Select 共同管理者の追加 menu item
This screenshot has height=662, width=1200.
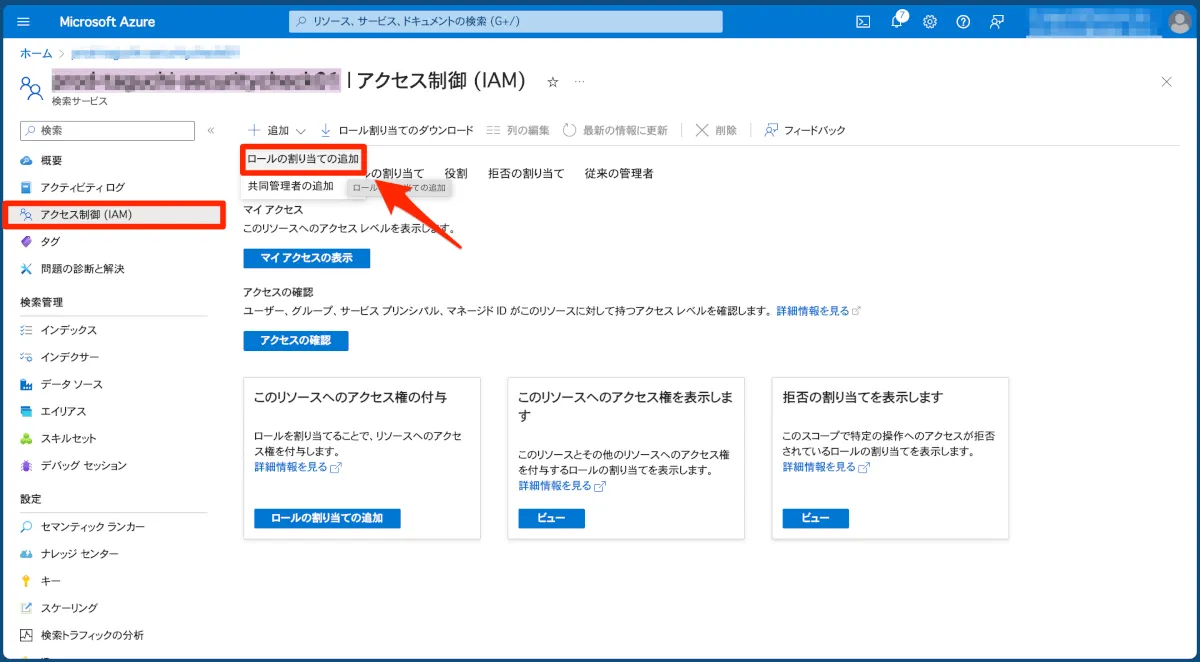point(291,186)
